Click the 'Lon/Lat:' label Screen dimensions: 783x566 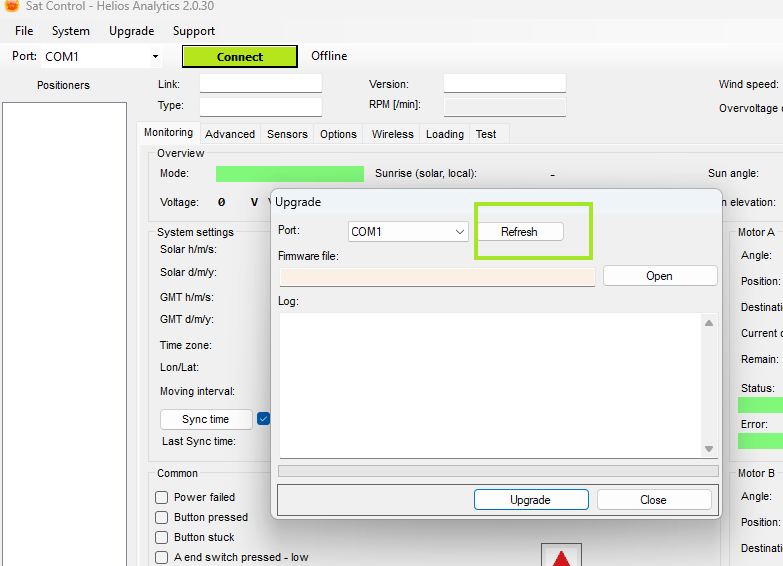[x=179, y=367]
